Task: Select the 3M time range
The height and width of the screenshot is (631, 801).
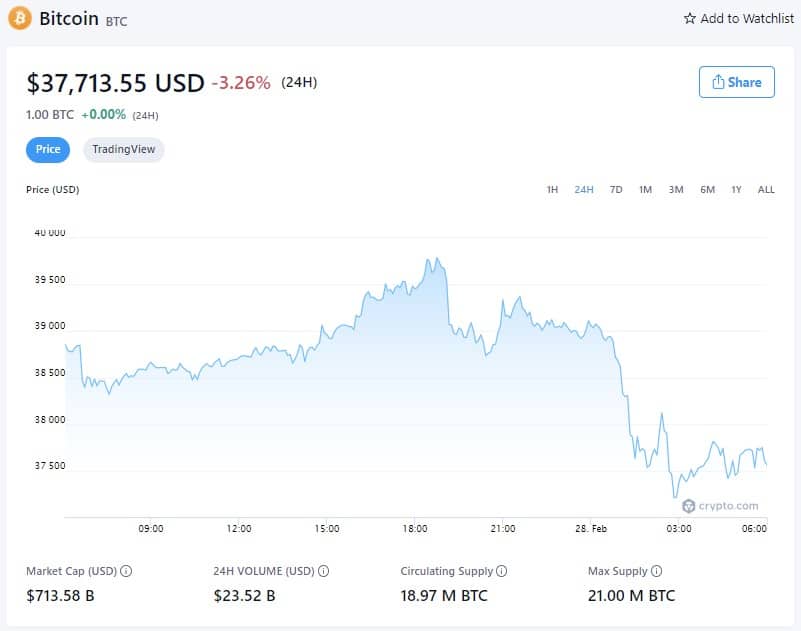Action: click(676, 190)
